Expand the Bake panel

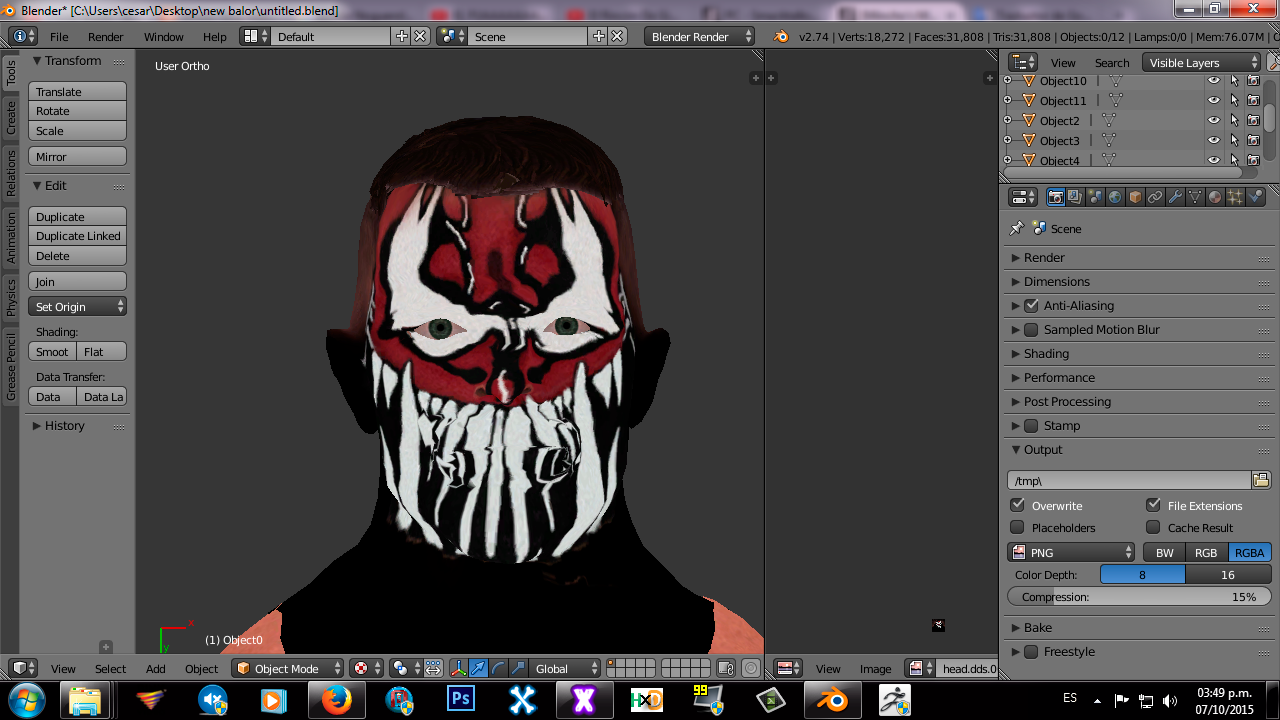click(x=1037, y=628)
